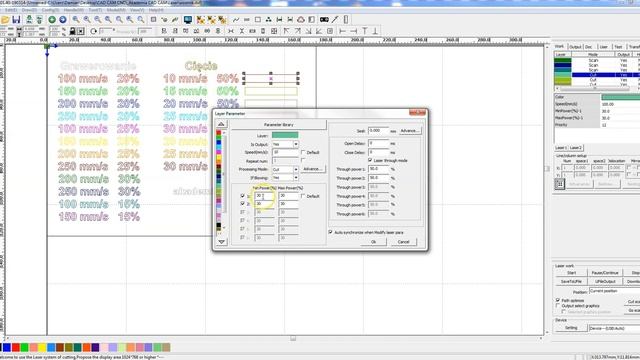Click the Parameter library button
640x360 pixels.
(279, 124)
